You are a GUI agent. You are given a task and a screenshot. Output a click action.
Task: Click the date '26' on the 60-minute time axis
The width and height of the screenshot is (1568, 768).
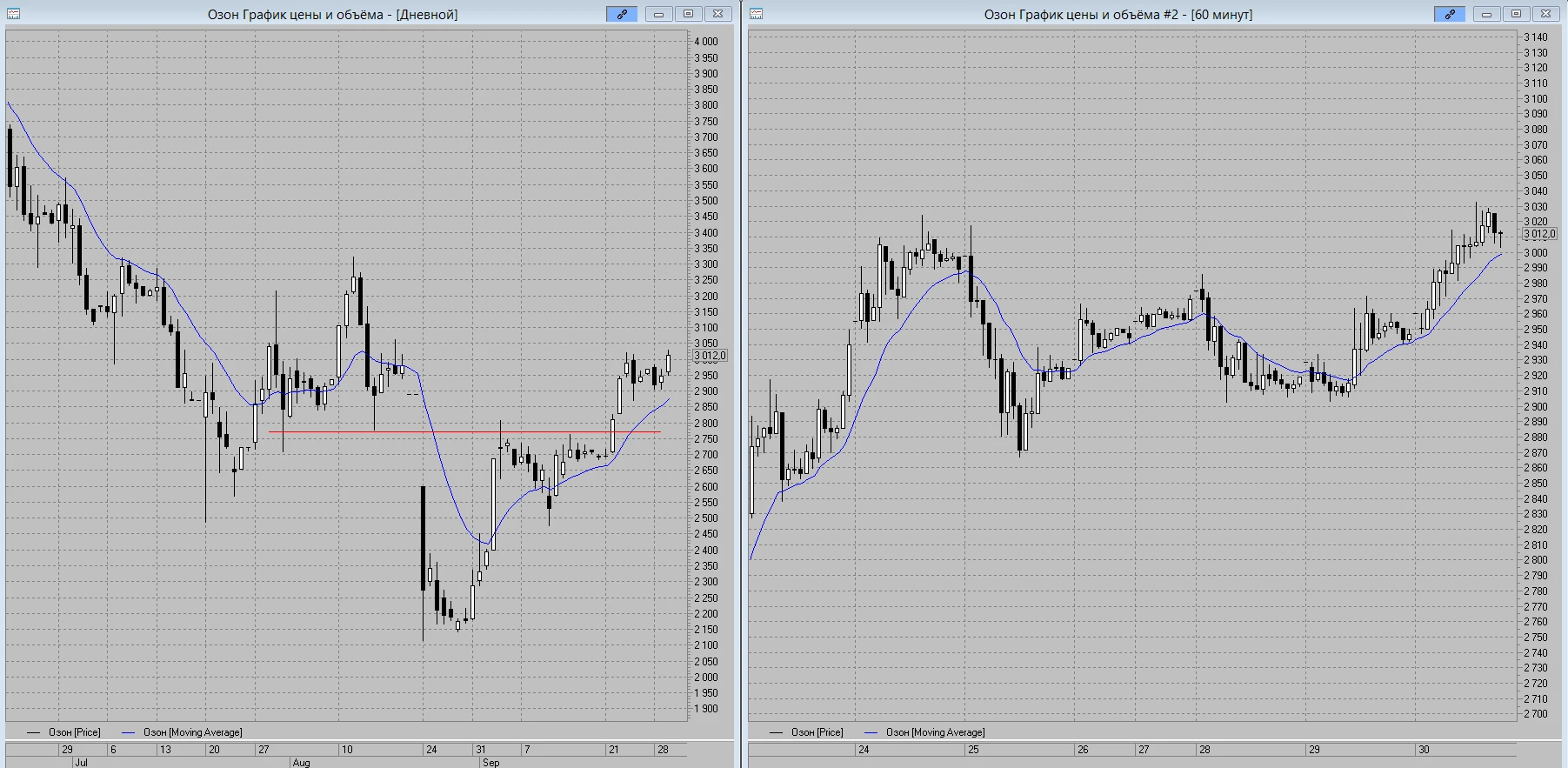tap(1083, 749)
